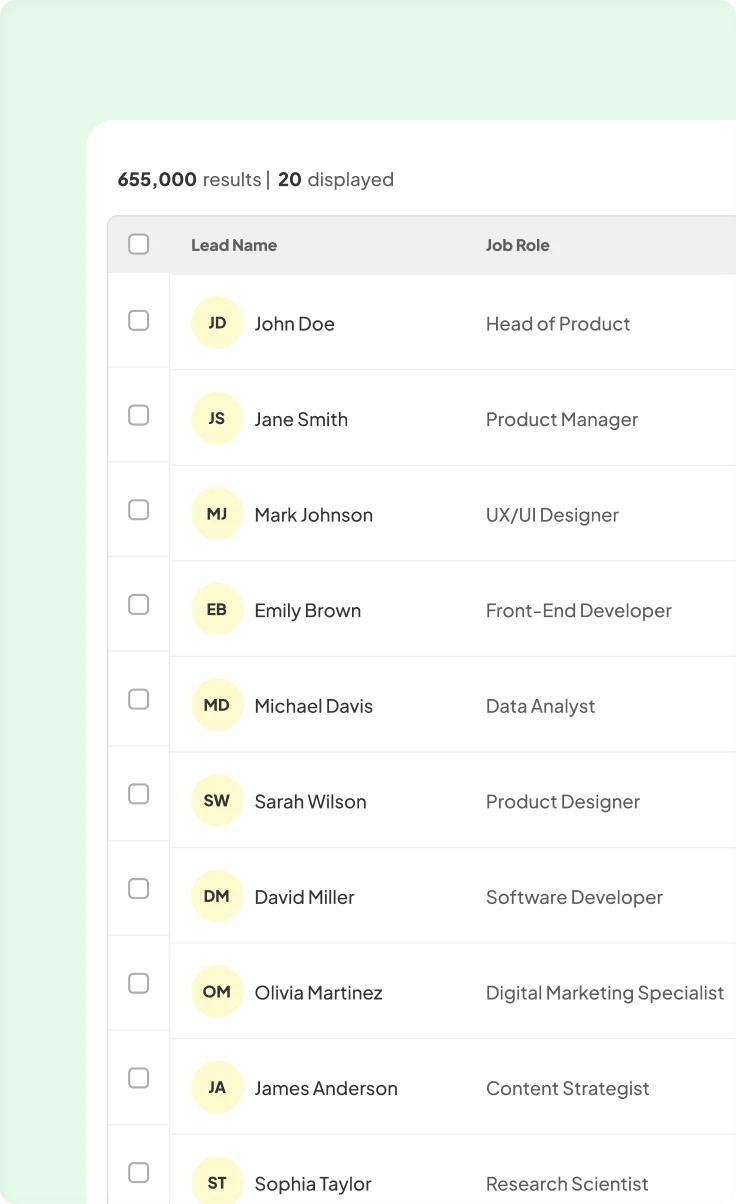Click the Front-End Developer cell
Screen dimensions: 736x1204
click(x=579, y=611)
